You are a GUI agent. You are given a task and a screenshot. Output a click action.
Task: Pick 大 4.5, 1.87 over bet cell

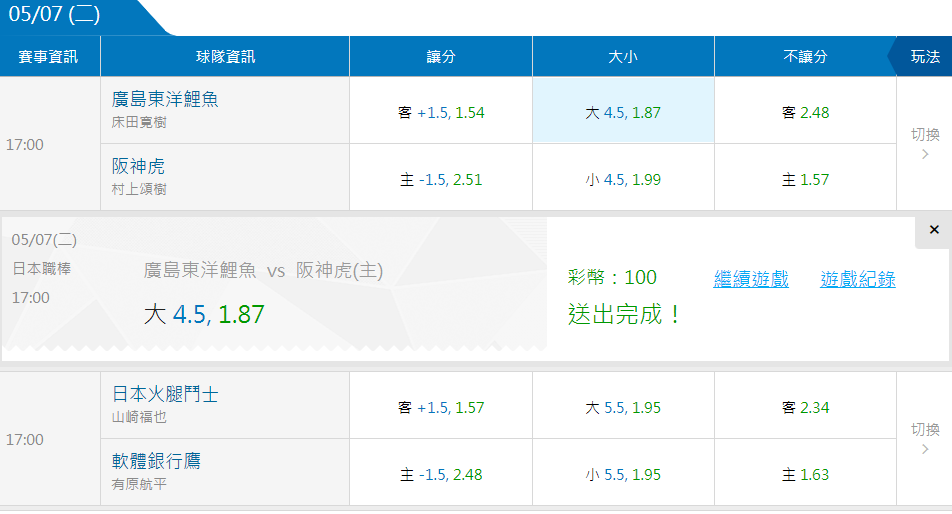[x=623, y=112]
